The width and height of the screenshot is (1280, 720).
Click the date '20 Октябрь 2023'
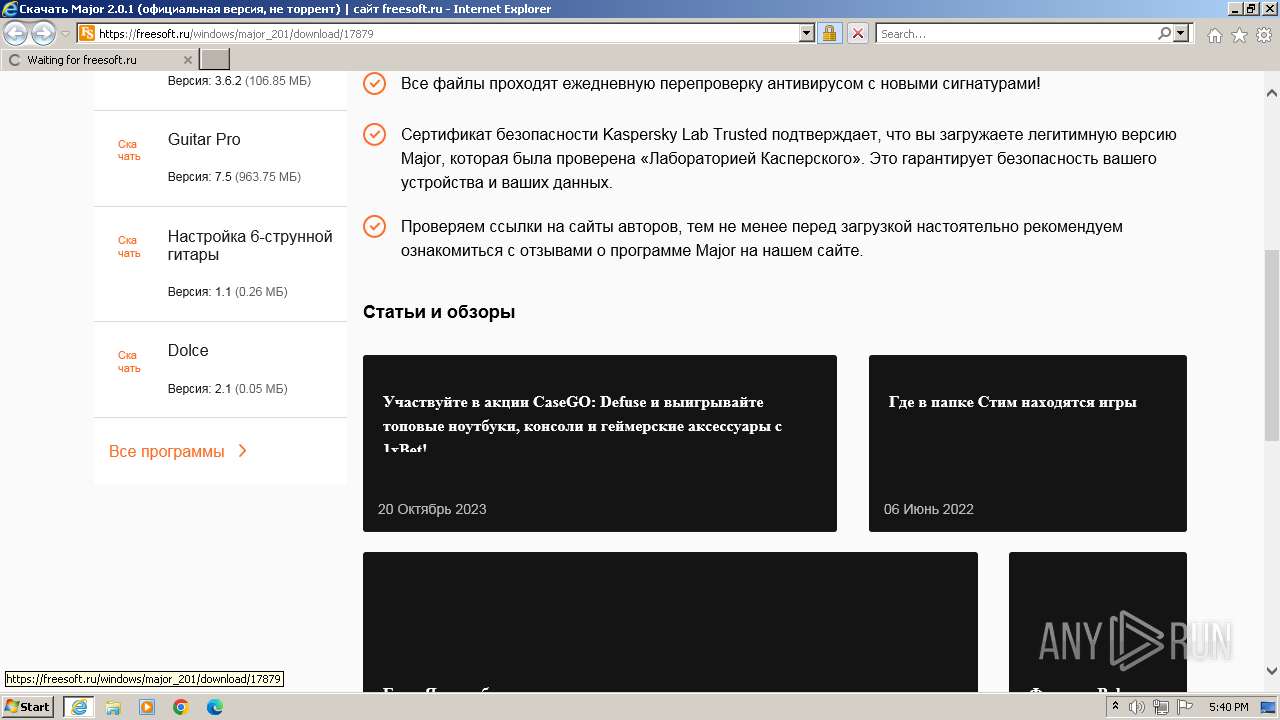click(432, 509)
